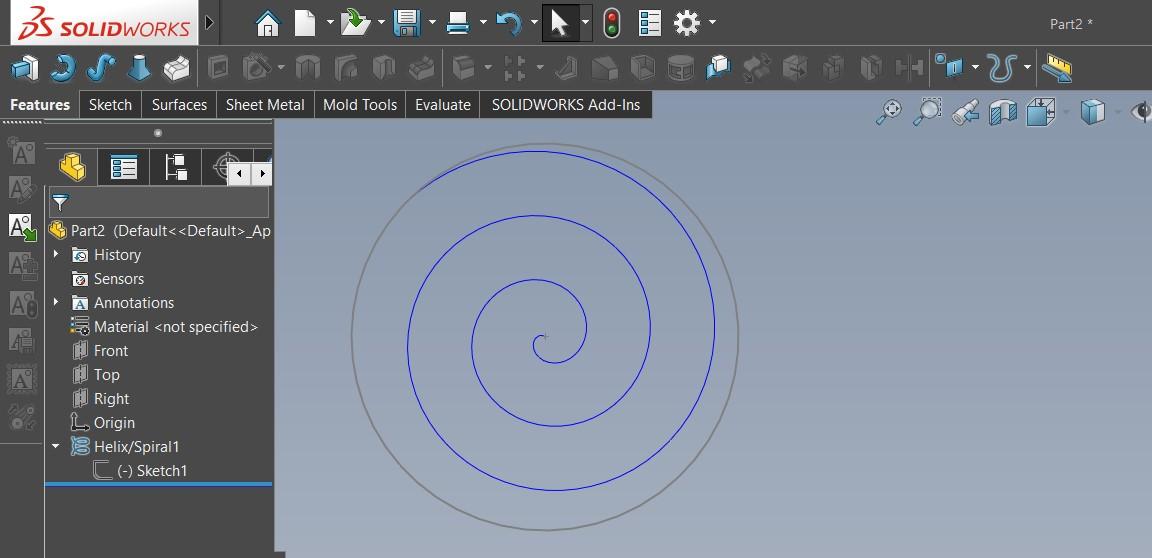Open the Undo dropdown arrow
This screenshot has width=1152, height=558.
[x=534, y=23]
